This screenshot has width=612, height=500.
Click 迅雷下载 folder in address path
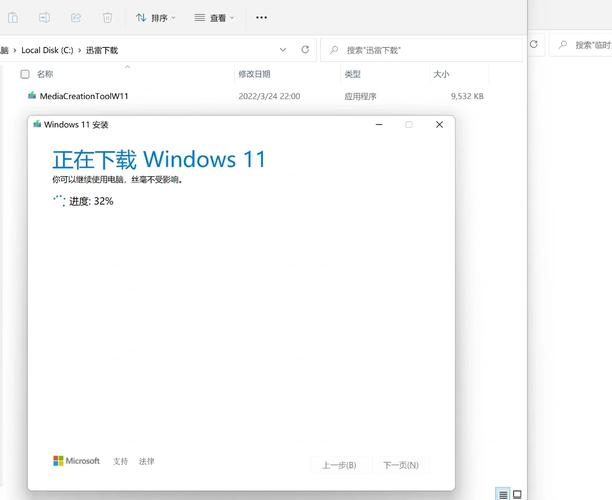tap(102, 50)
